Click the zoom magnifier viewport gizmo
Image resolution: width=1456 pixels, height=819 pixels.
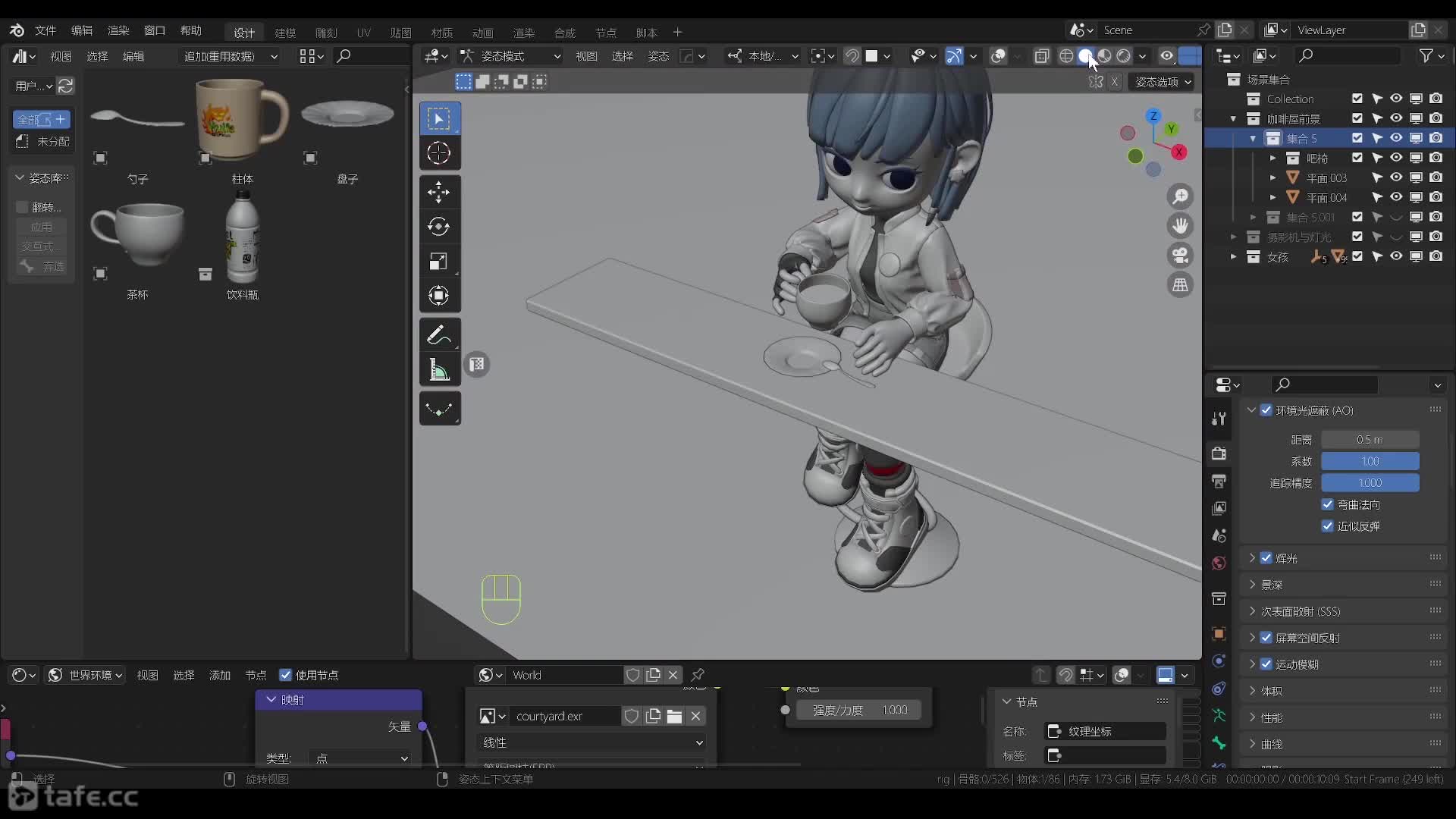pyautogui.click(x=1181, y=197)
